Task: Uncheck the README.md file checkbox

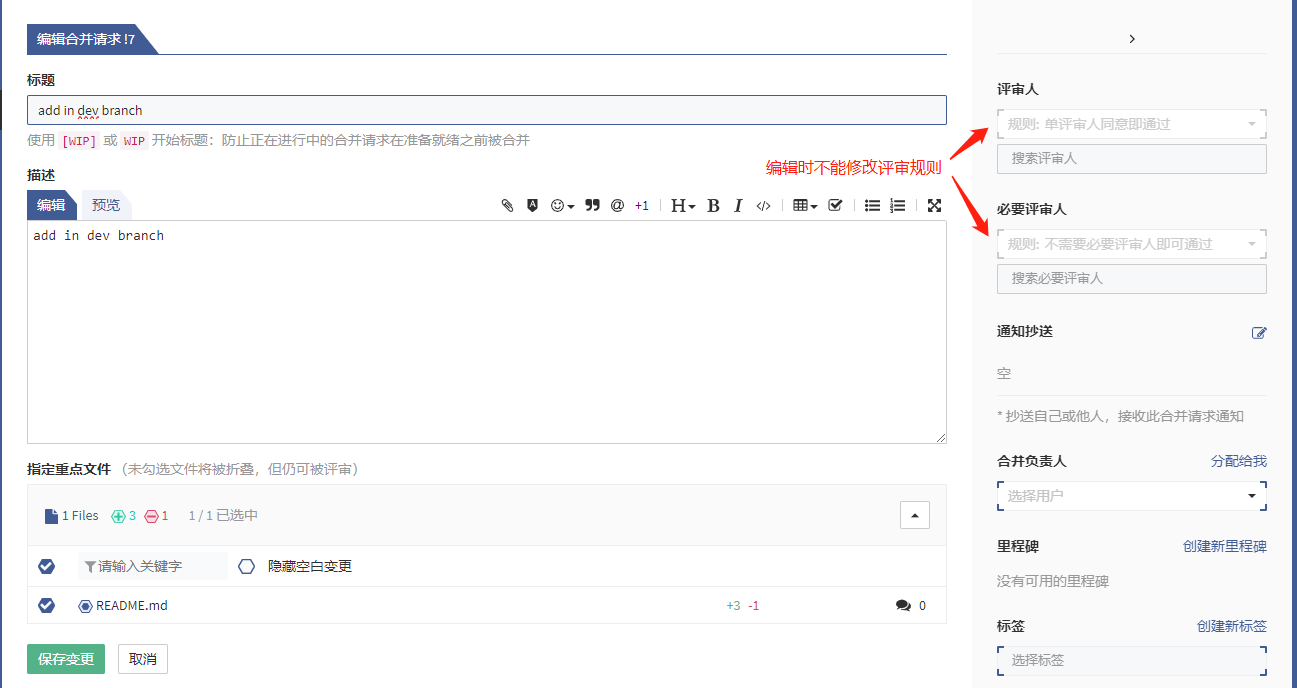Action: [46, 605]
